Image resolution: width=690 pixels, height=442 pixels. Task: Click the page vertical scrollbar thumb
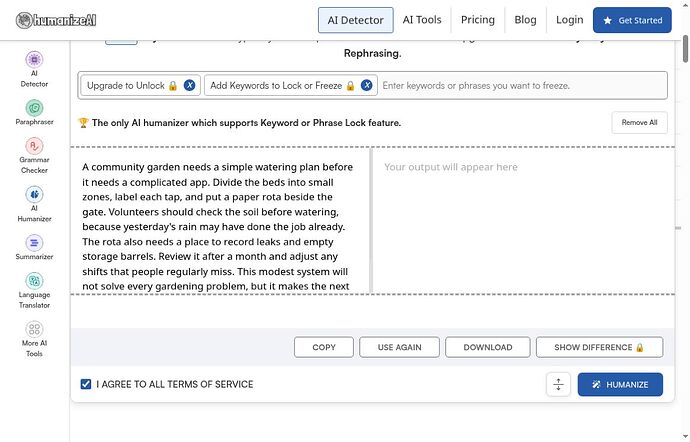pos(685,48)
